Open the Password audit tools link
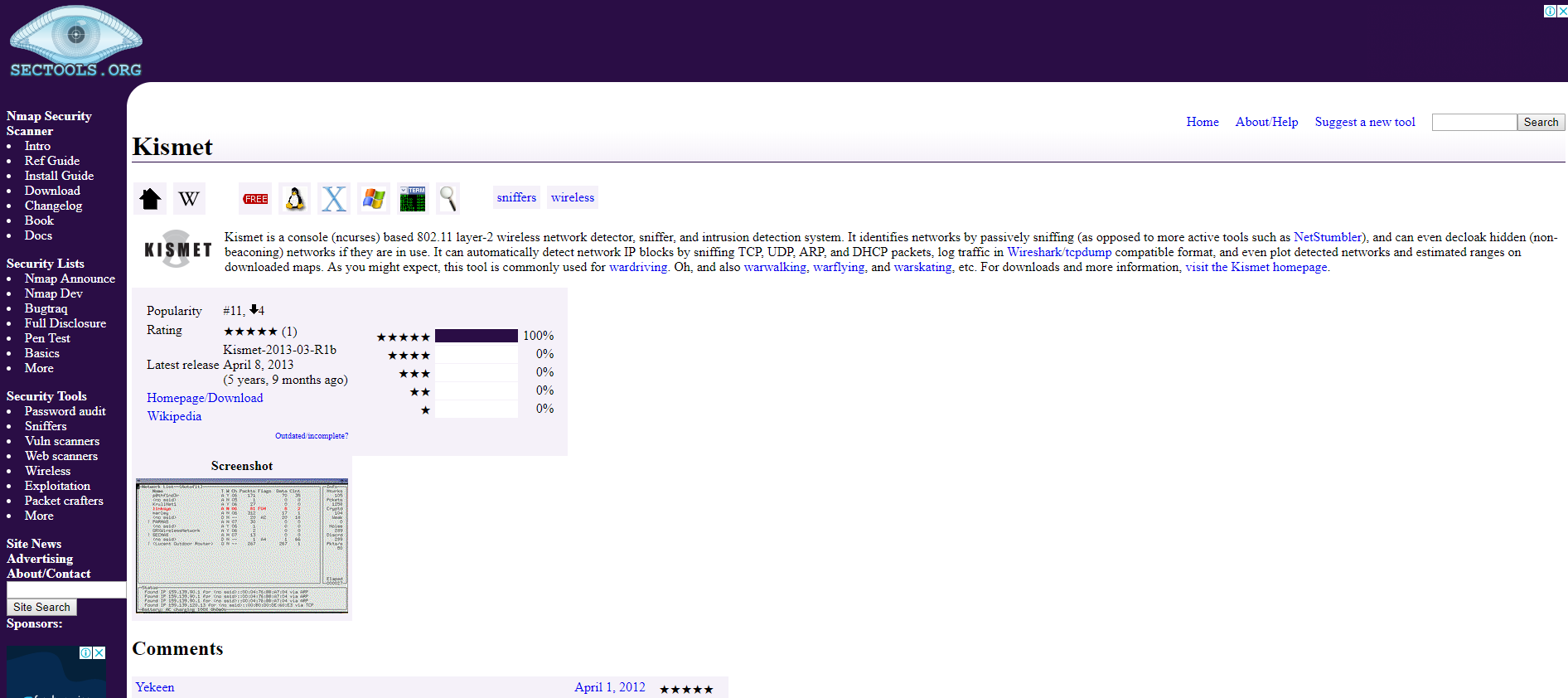1568x698 pixels. pyautogui.click(x=65, y=411)
